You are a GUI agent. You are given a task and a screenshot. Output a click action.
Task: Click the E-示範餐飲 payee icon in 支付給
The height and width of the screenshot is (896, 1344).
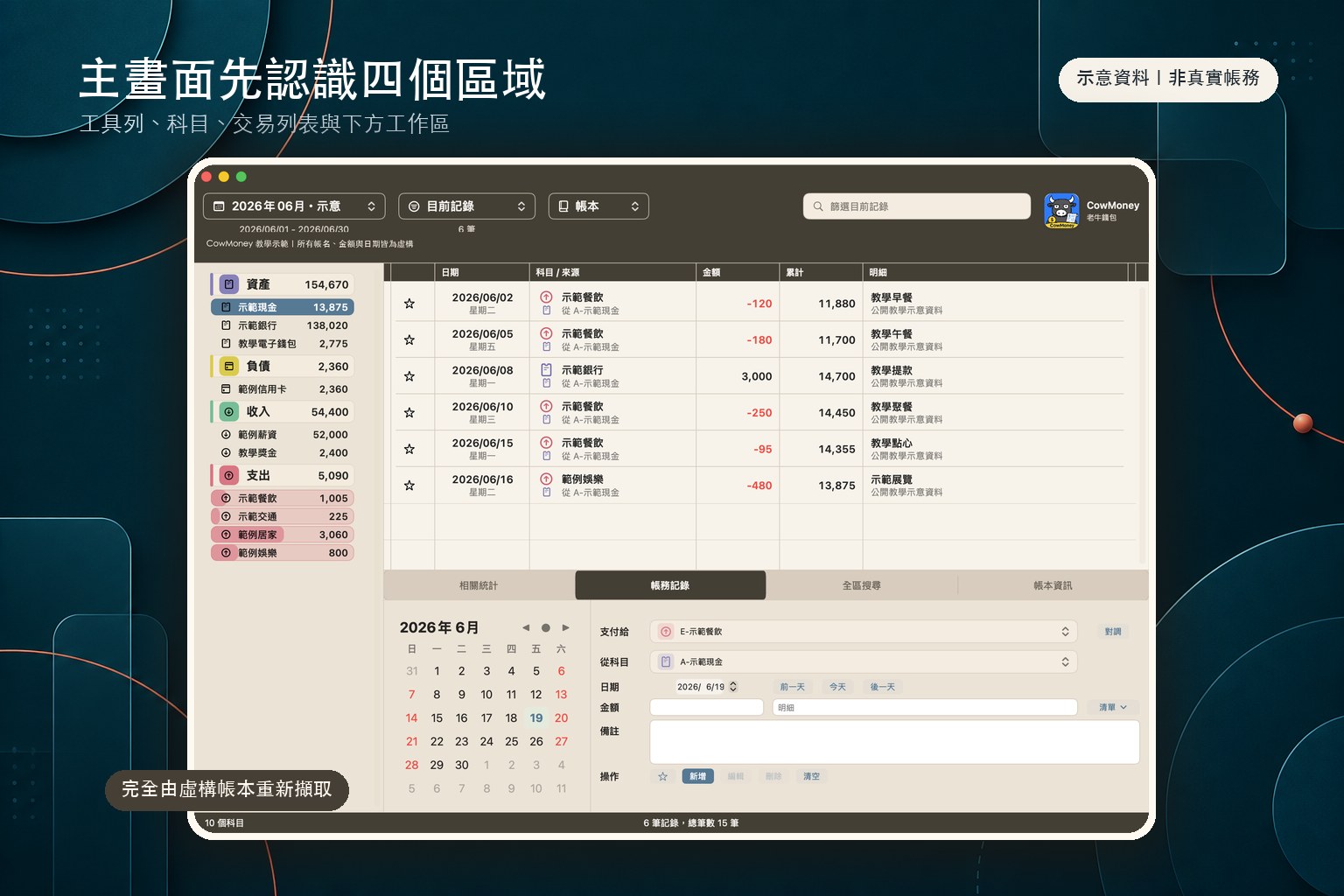click(666, 632)
